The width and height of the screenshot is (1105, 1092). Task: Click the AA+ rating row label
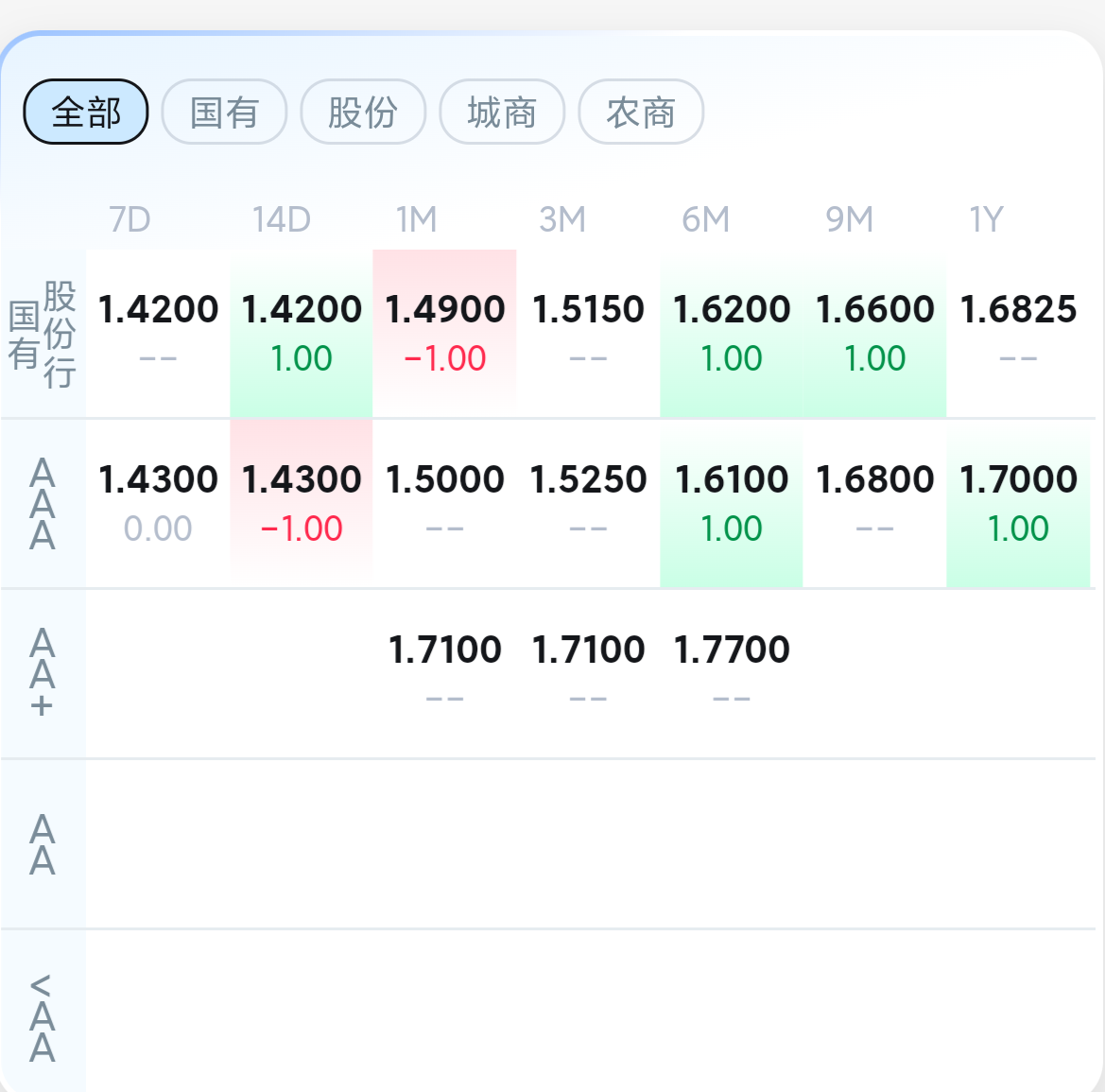(43, 673)
